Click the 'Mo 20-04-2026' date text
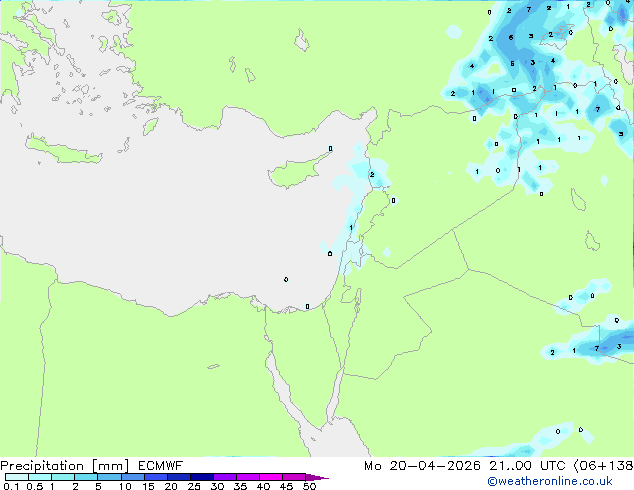The height and width of the screenshot is (490, 634). 423,466
